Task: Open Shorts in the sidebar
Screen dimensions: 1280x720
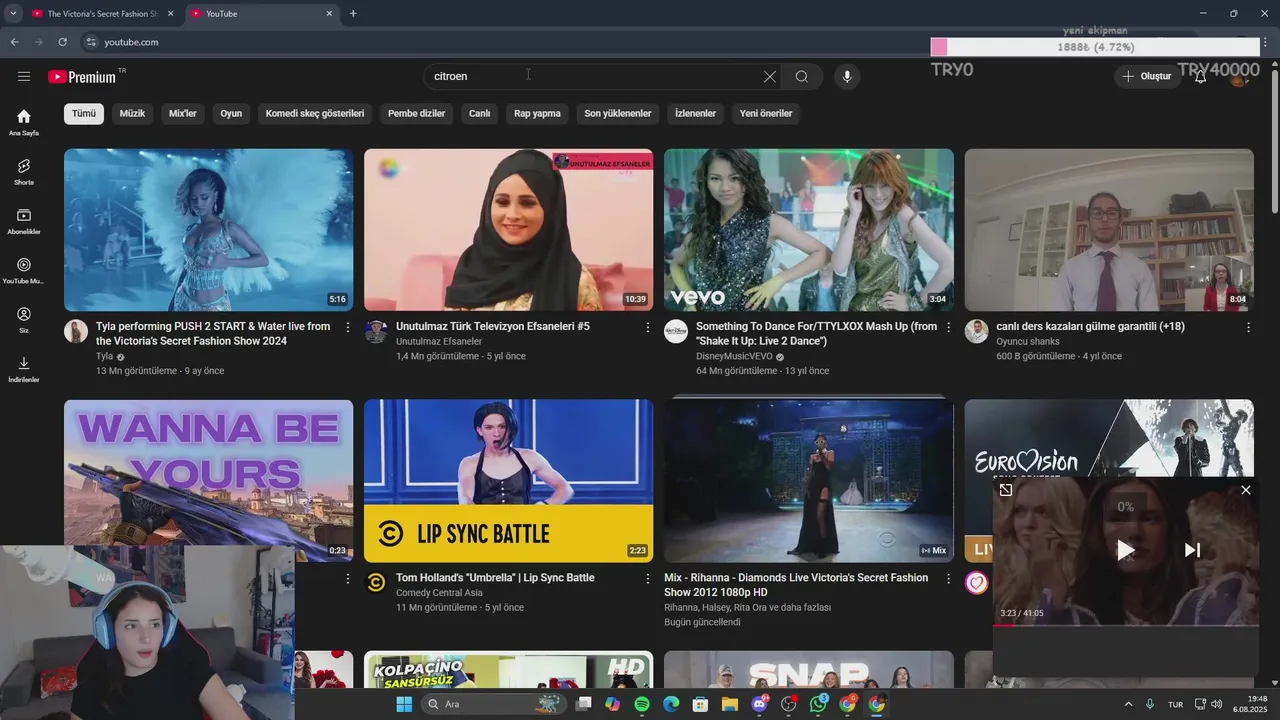Action: point(24,172)
